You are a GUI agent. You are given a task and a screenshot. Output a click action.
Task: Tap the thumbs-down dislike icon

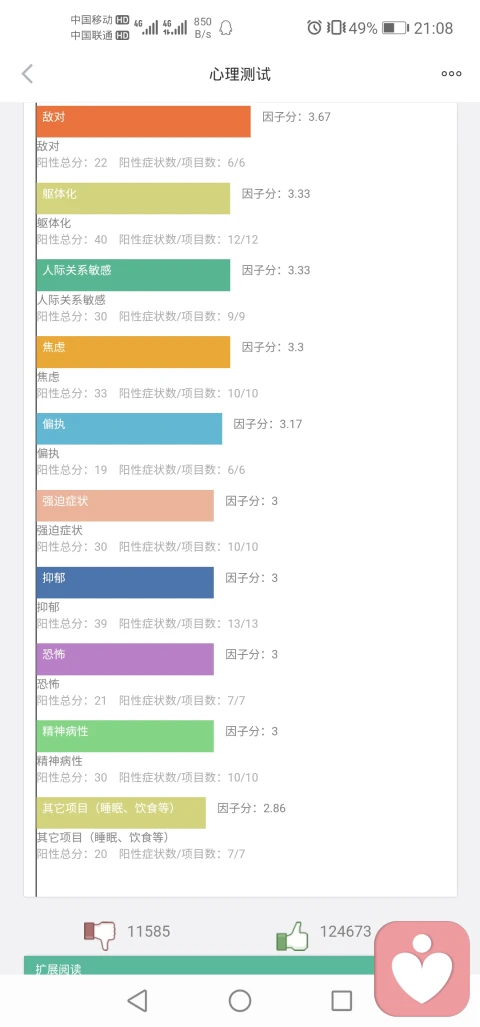click(x=100, y=935)
